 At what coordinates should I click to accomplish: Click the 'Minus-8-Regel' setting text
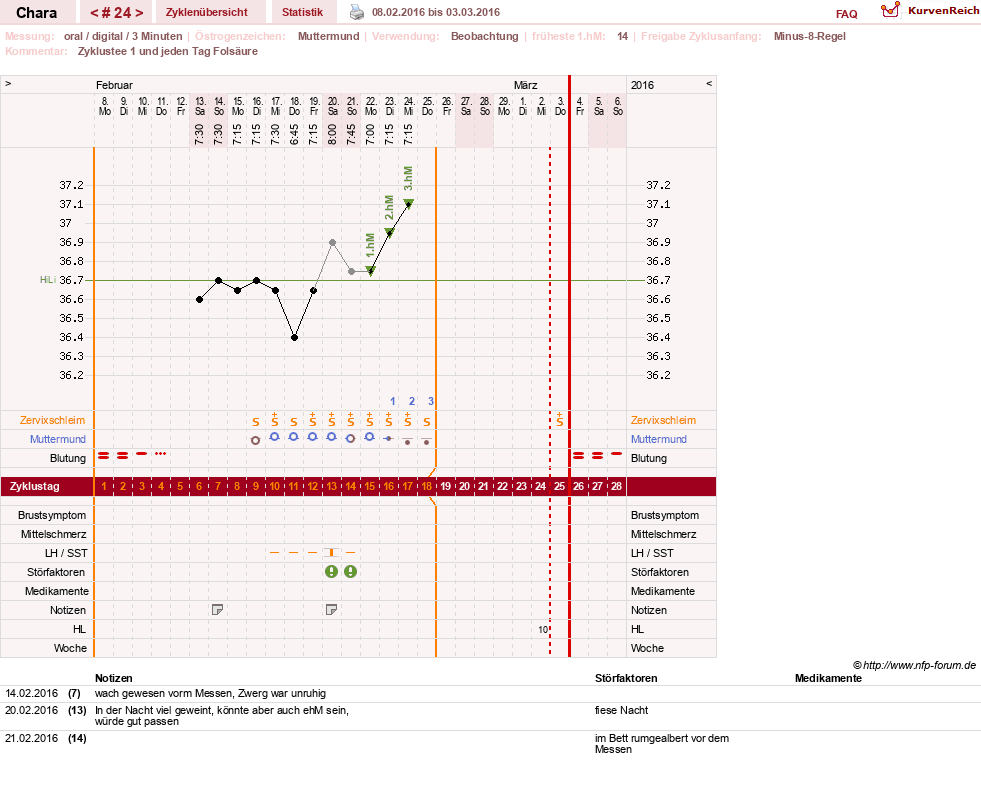[x=810, y=36]
